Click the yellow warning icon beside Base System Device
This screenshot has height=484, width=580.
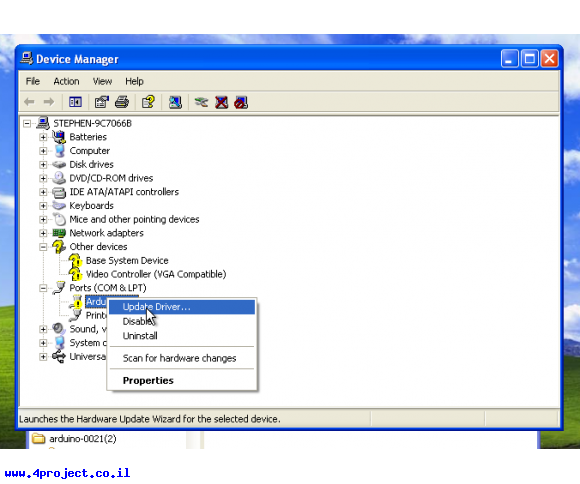click(x=75, y=261)
